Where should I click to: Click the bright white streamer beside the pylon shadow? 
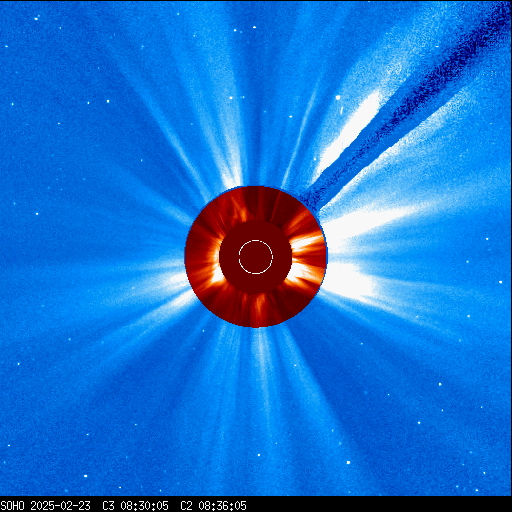[350, 130]
